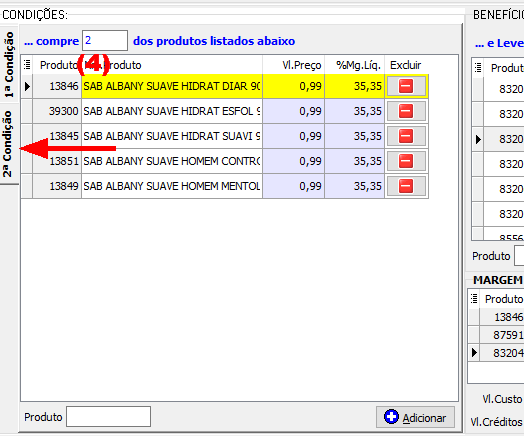
Task: Delete product 13845 with its red minus button
Action: 406,136
